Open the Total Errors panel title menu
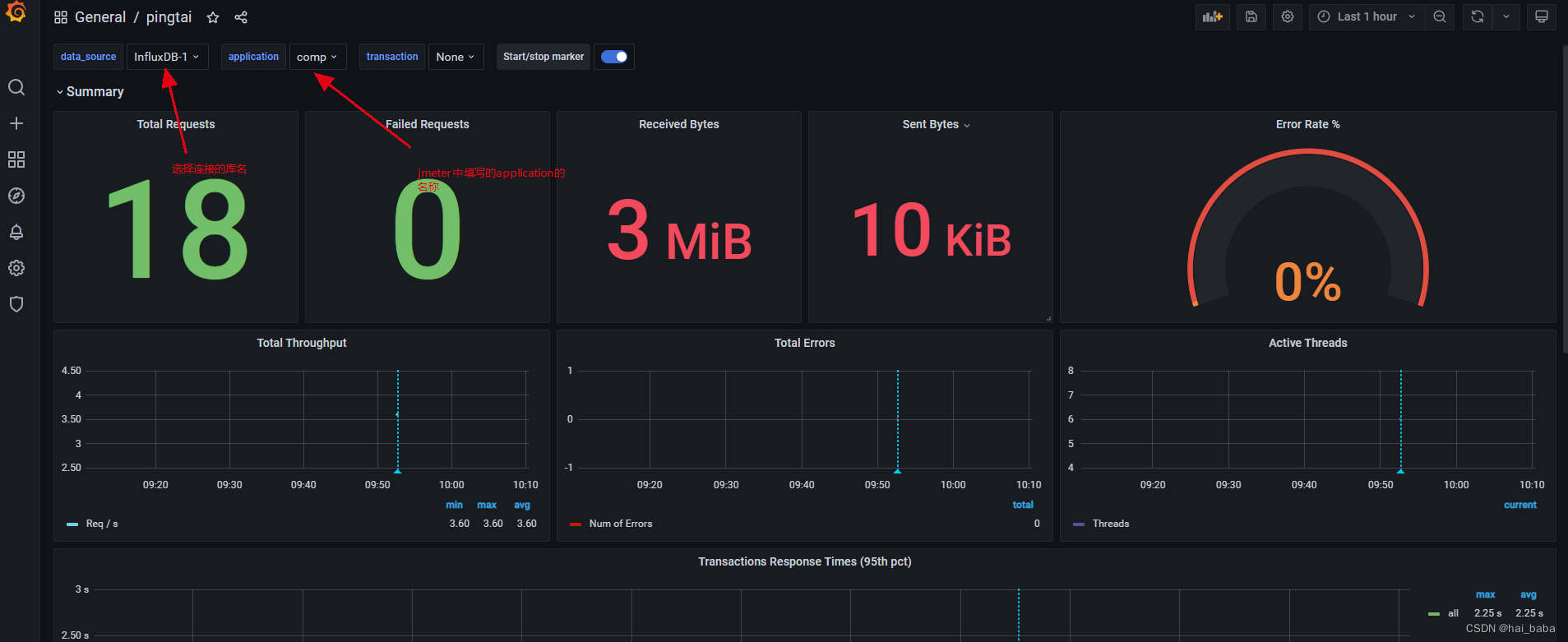 (804, 343)
